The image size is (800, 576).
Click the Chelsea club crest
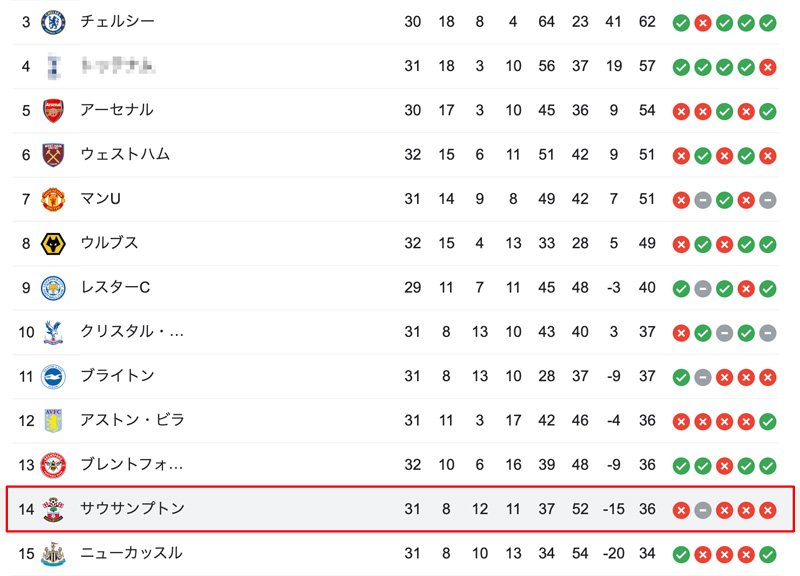pos(53,22)
